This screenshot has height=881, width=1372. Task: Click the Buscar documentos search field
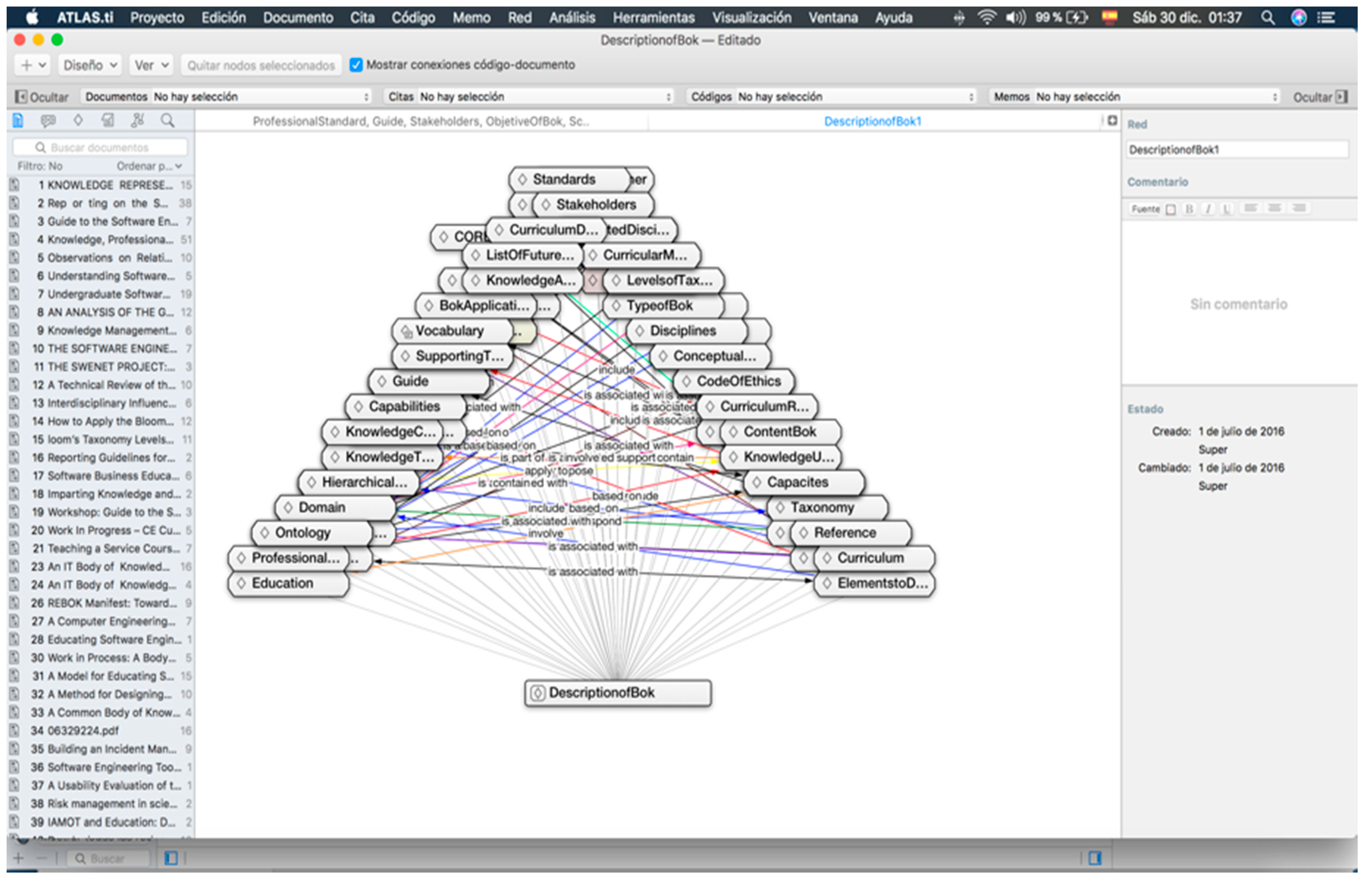coord(100,148)
